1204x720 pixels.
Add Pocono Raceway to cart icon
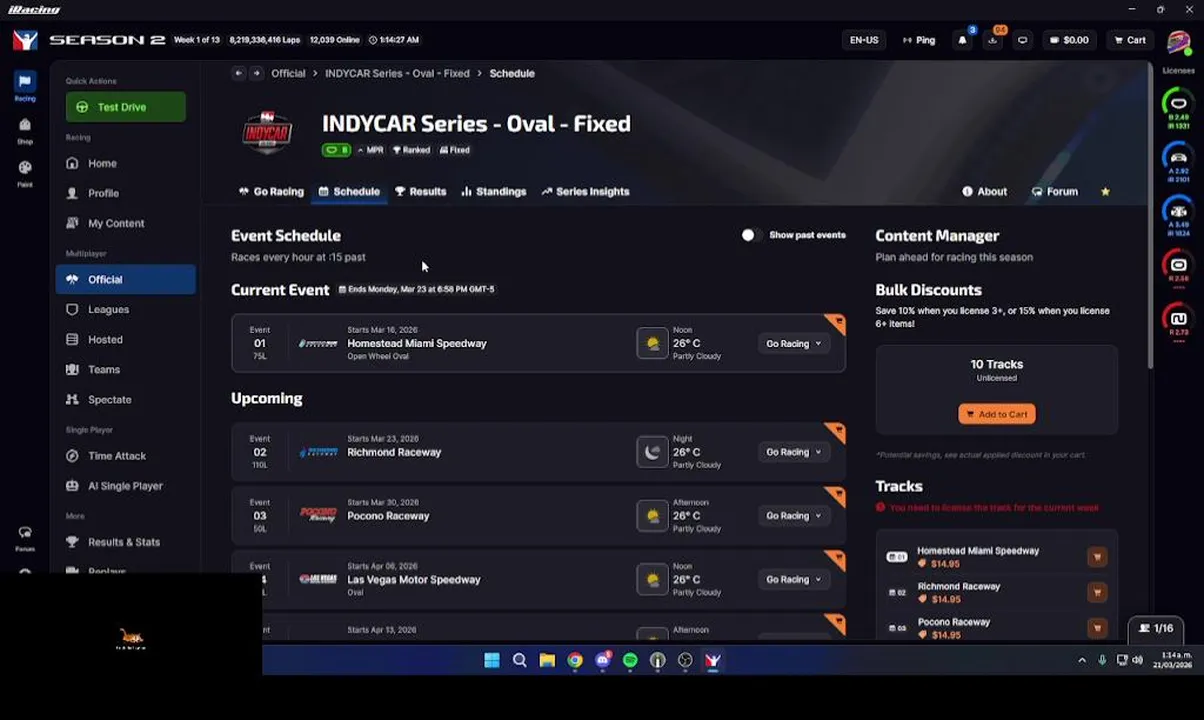point(1097,628)
